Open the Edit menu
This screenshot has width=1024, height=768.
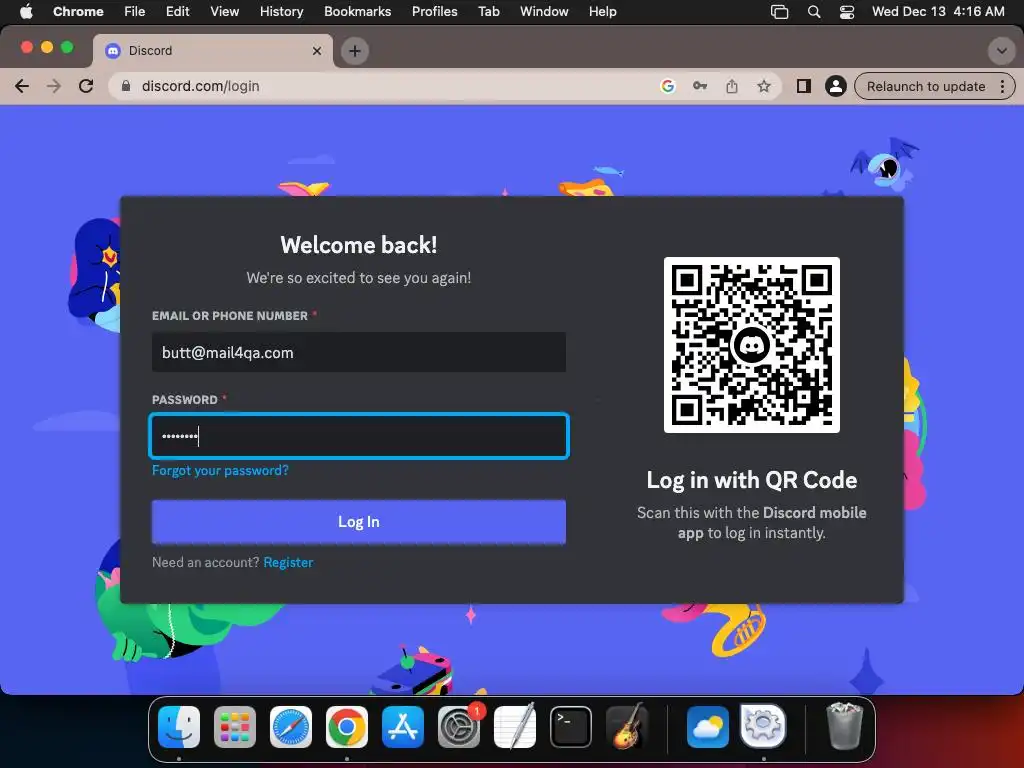point(177,12)
